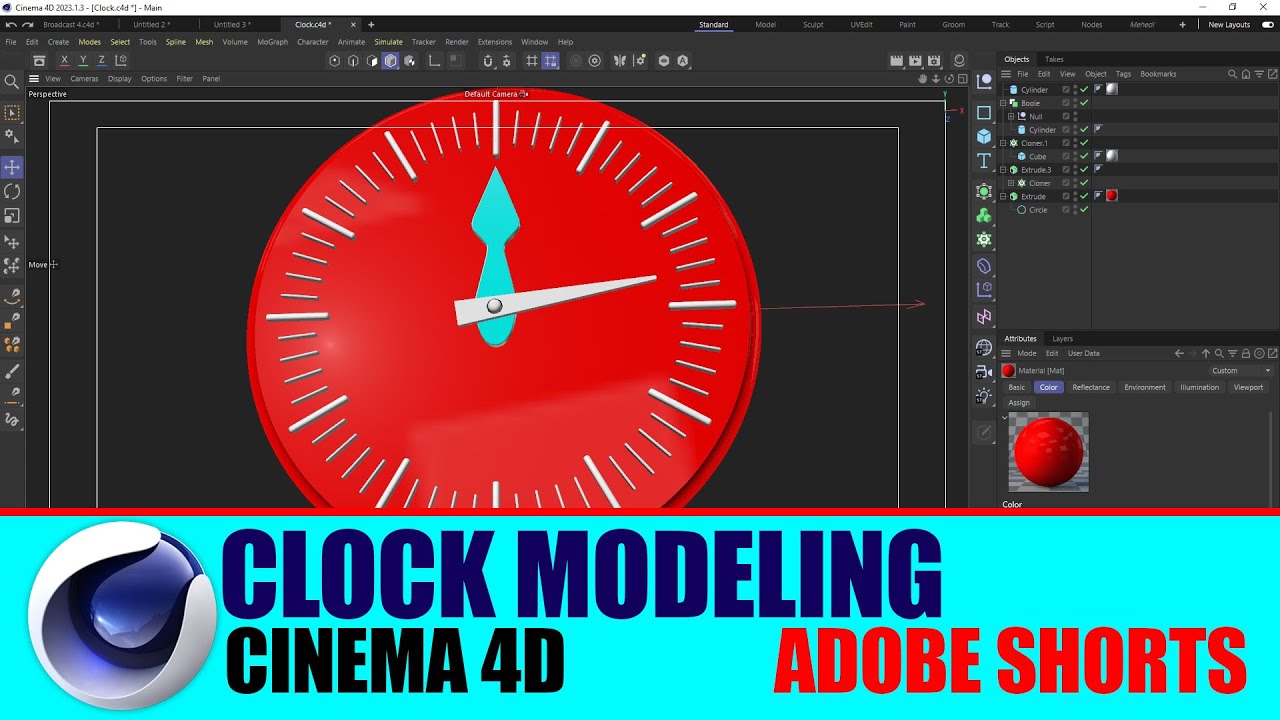This screenshot has height=720, width=1280.
Task: Toggle the green checkmark of Circle object
Action: 1084,210
